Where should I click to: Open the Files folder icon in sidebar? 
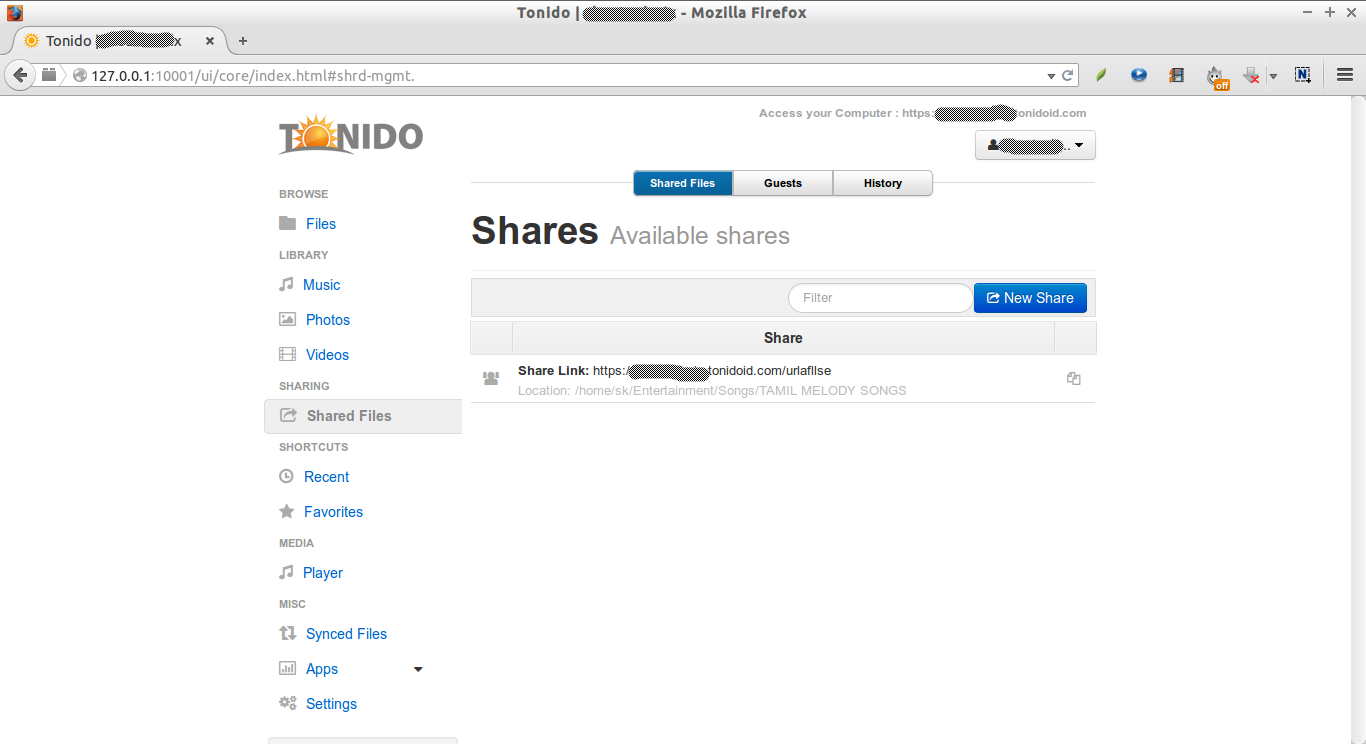pos(287,223)
